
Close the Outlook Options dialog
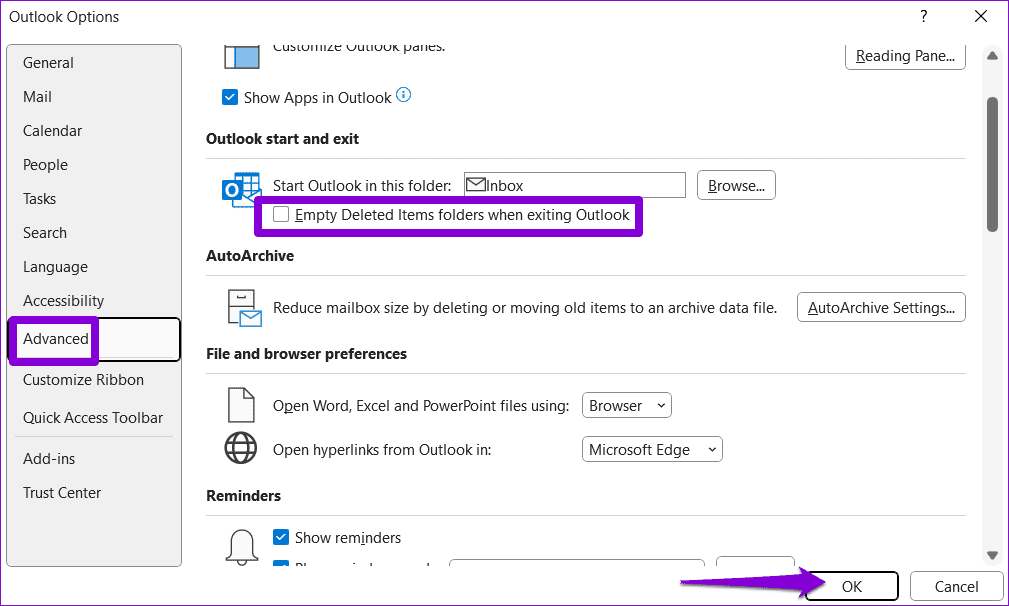click(981, 16)
